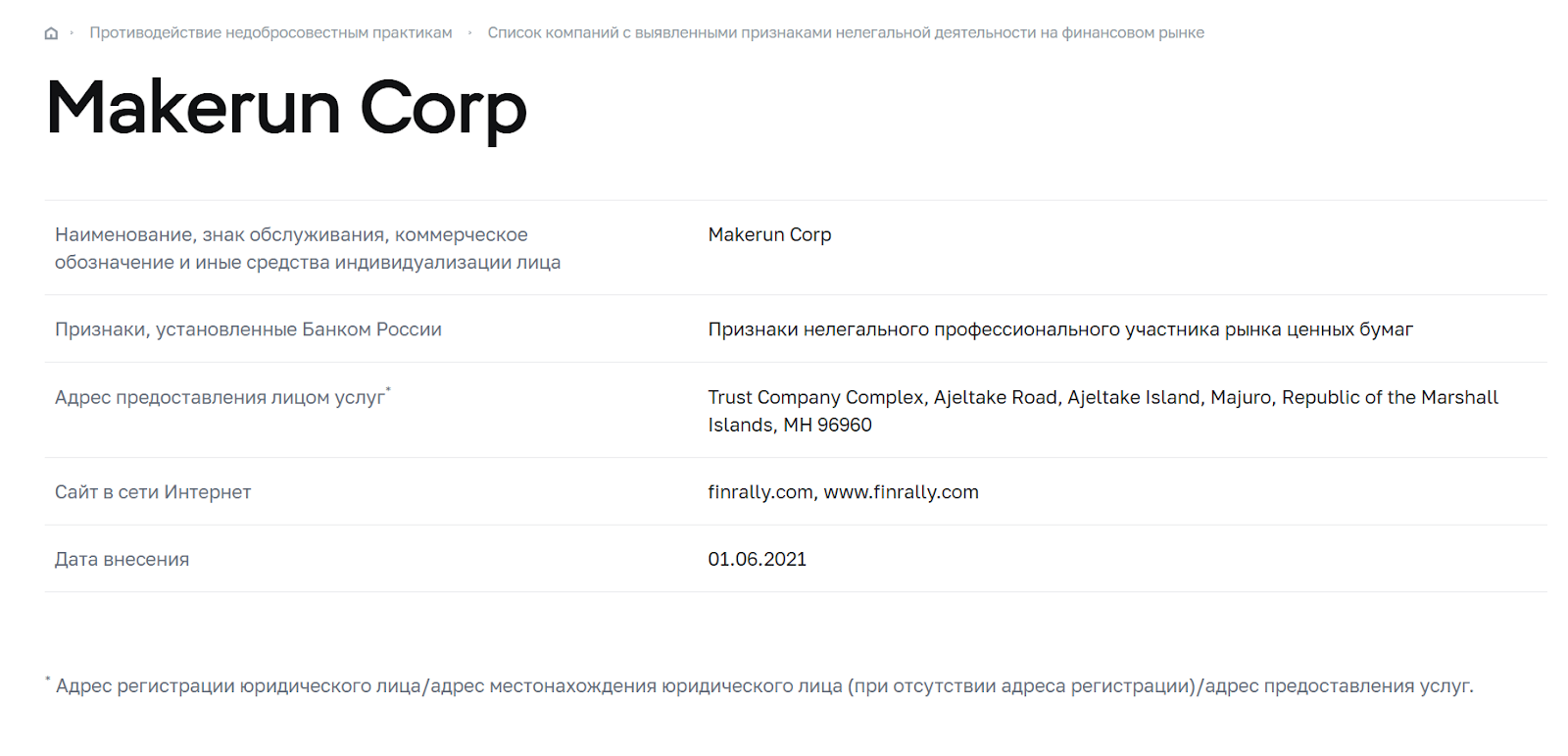
Task: Click the www.finrally.com site text
Action: click(x=901, y=492)
